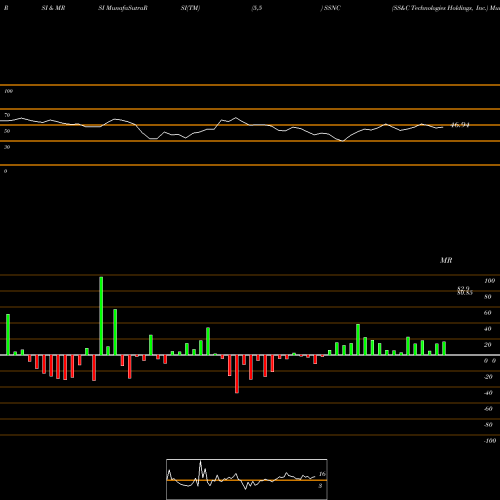Screen dimensions: 500x500
Task: Click the "SS&C Technologies Holdings, Inc." title
Action: 440,8
